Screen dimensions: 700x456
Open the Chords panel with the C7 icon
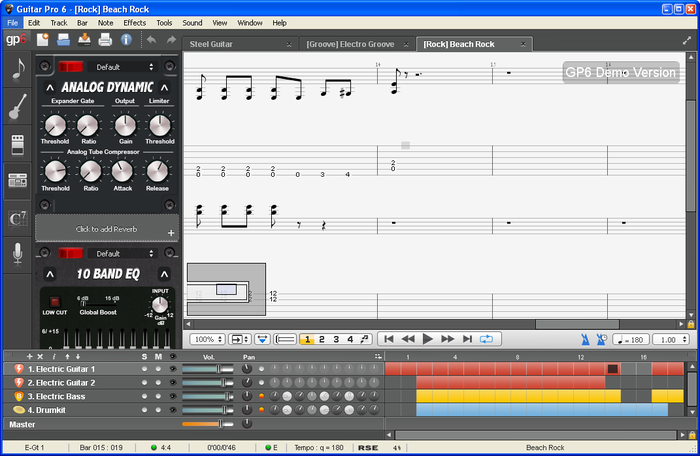pos(17,218)
